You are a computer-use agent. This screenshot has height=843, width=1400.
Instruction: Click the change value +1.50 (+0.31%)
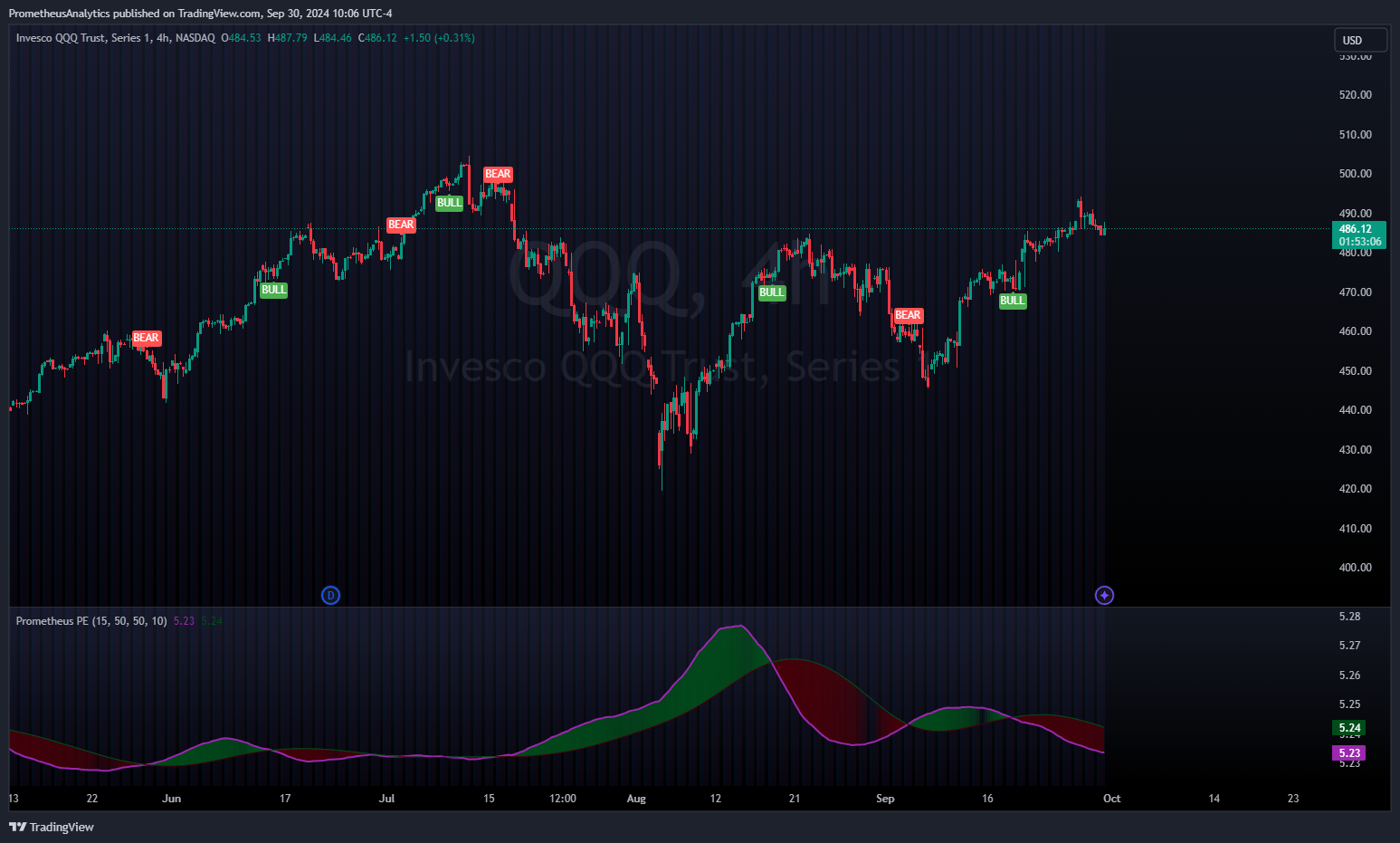coord(439,38)
